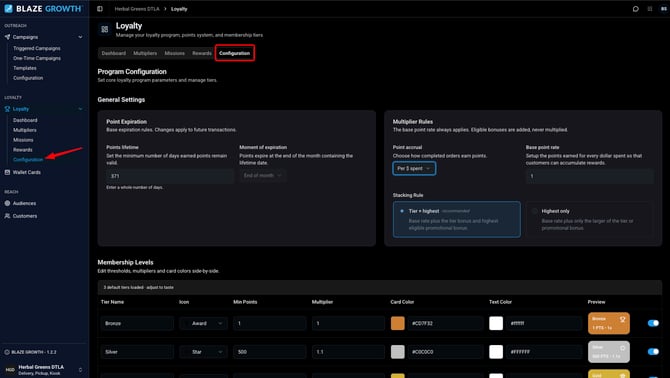Click the Bronze preview card

pos(608,323)
